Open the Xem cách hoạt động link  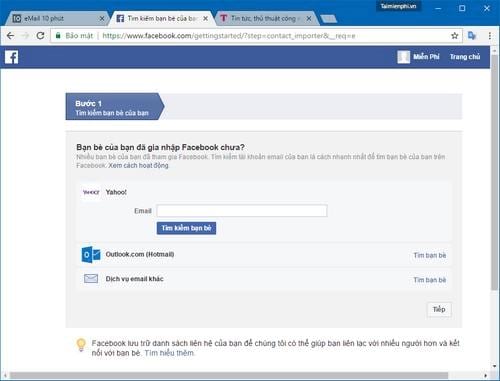pyautogui.click(x=138, y=166)
